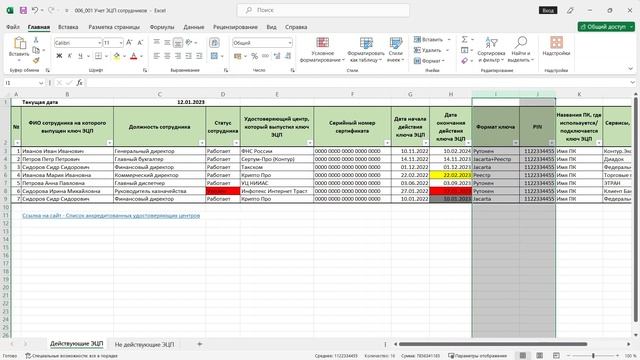
Task: Pick the font color red A swatch
Action: [133, 56]
